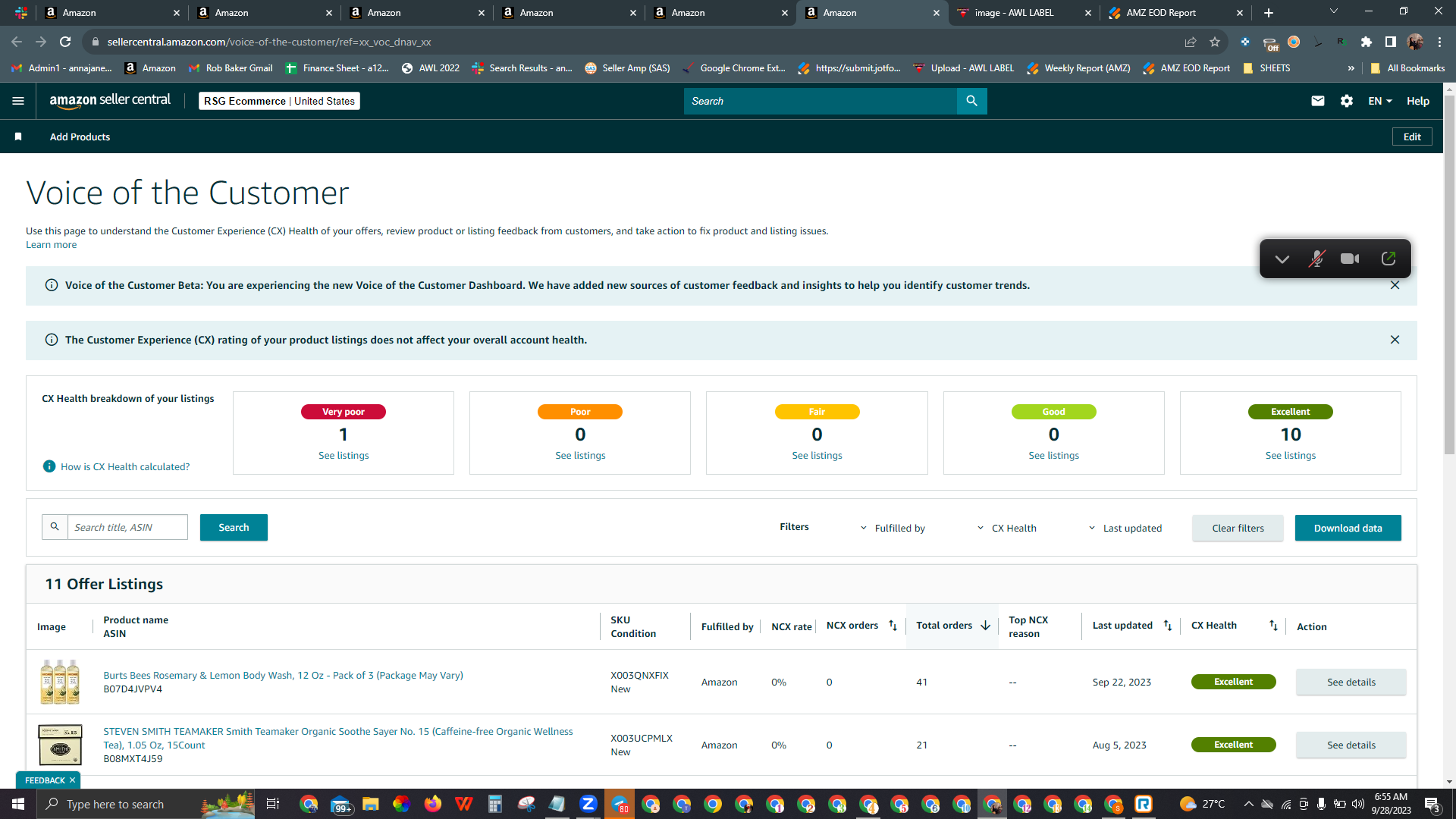
Task: Expand the Fulfilled by filter dropdown
Action: pyautogui.click(x=892, y=528)
